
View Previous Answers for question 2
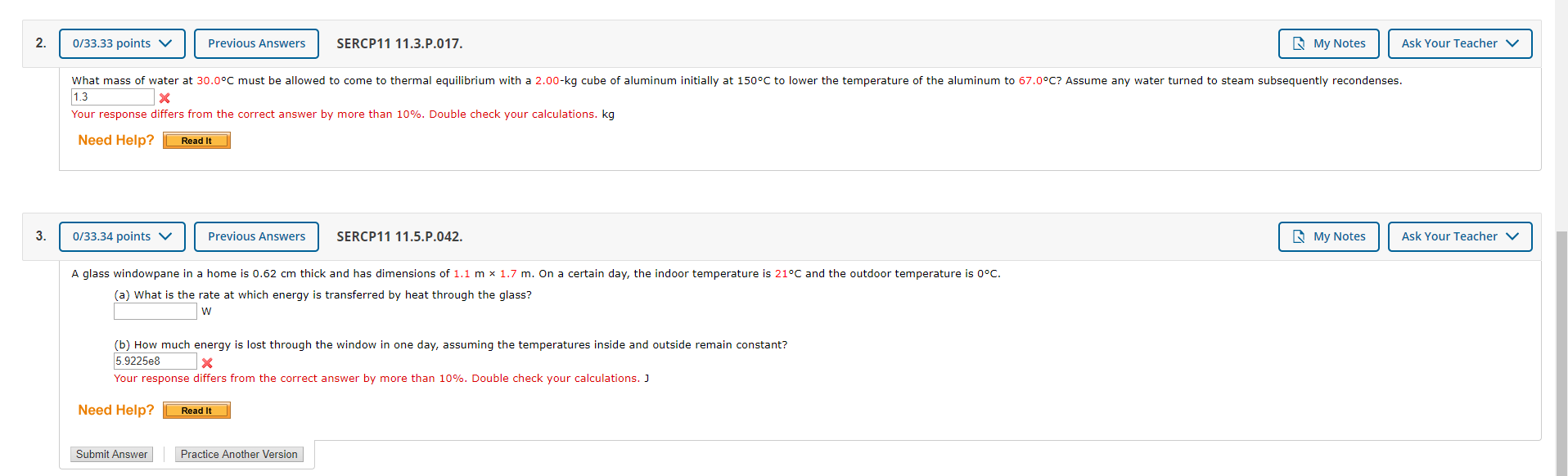[256, 43]
